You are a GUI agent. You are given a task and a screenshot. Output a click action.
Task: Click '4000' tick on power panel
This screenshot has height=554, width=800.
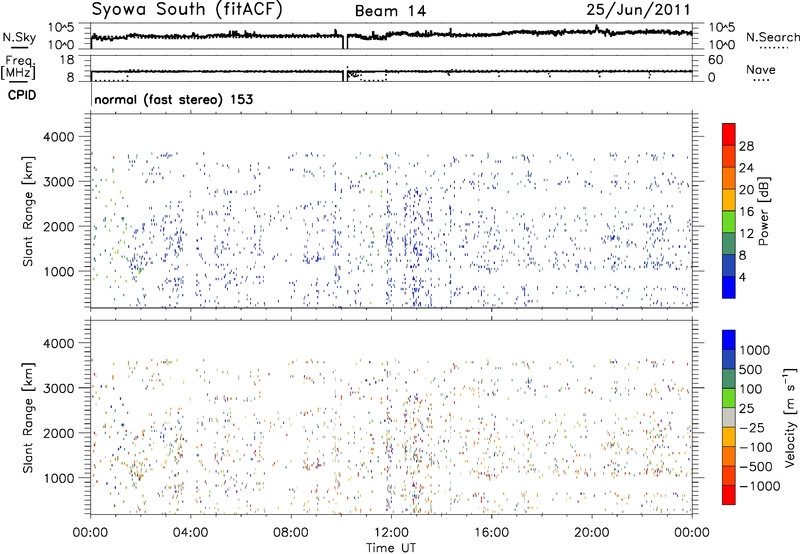[59, 137]
